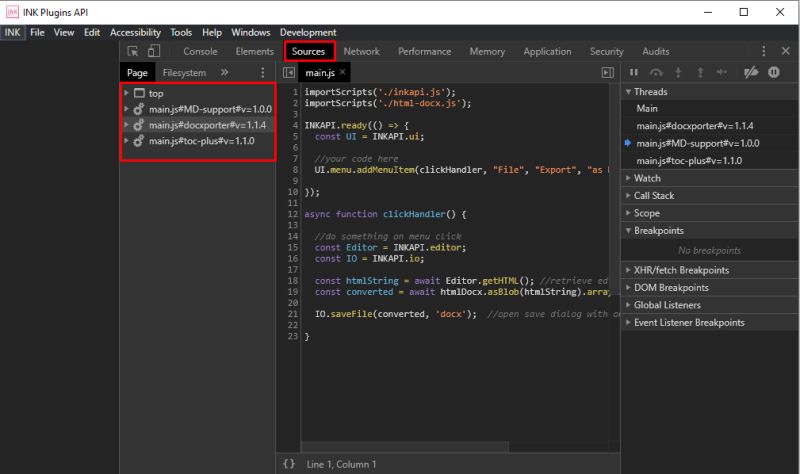Switch to the Security tab
Screen dimensions: 800x474
click(x=607, y=52)
